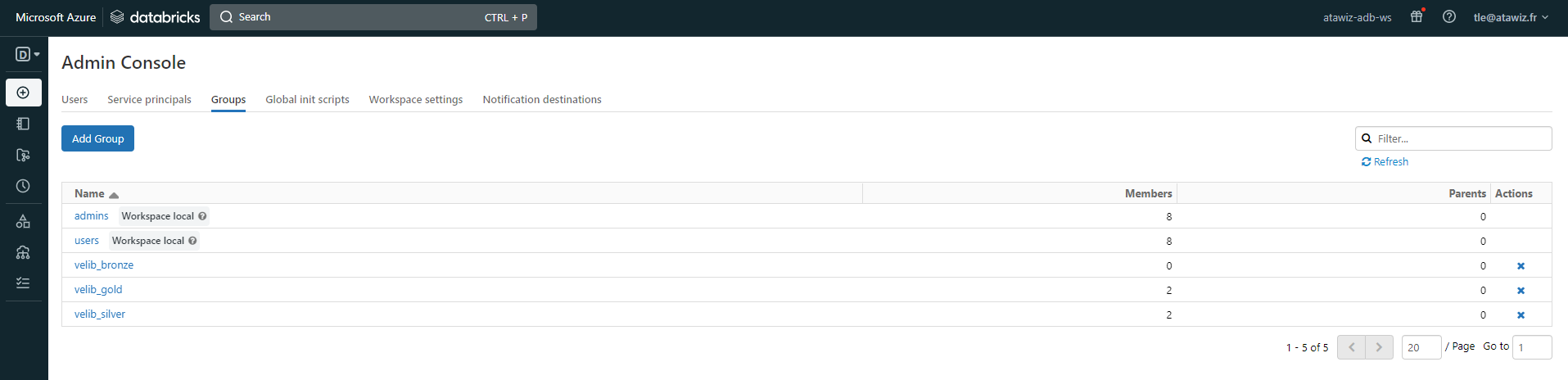Open Repos folder icon in sidebar

pyautogui.click(x=23, y=155)
